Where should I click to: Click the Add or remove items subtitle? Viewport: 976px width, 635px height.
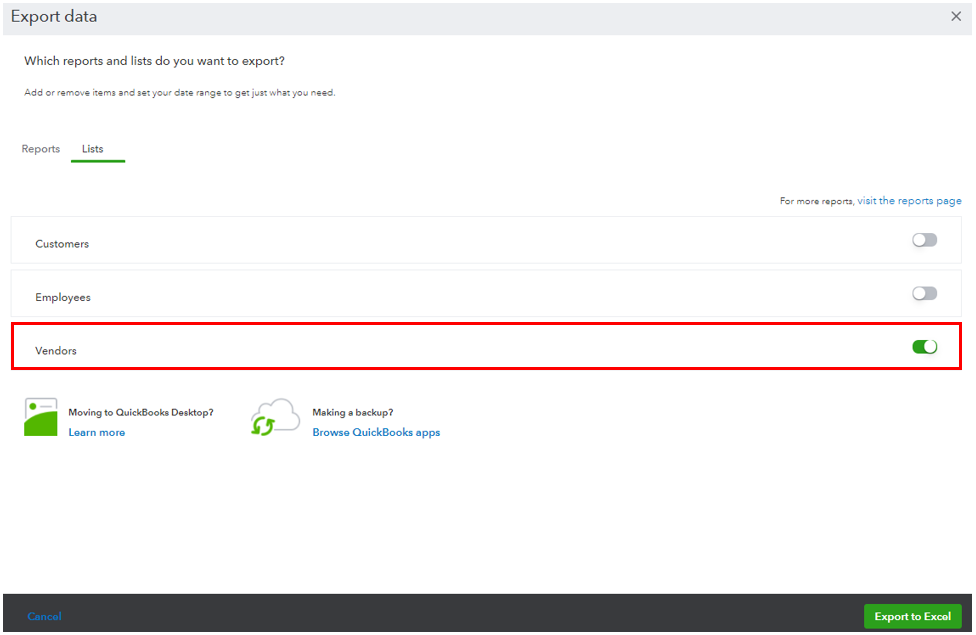coord(179,93)
